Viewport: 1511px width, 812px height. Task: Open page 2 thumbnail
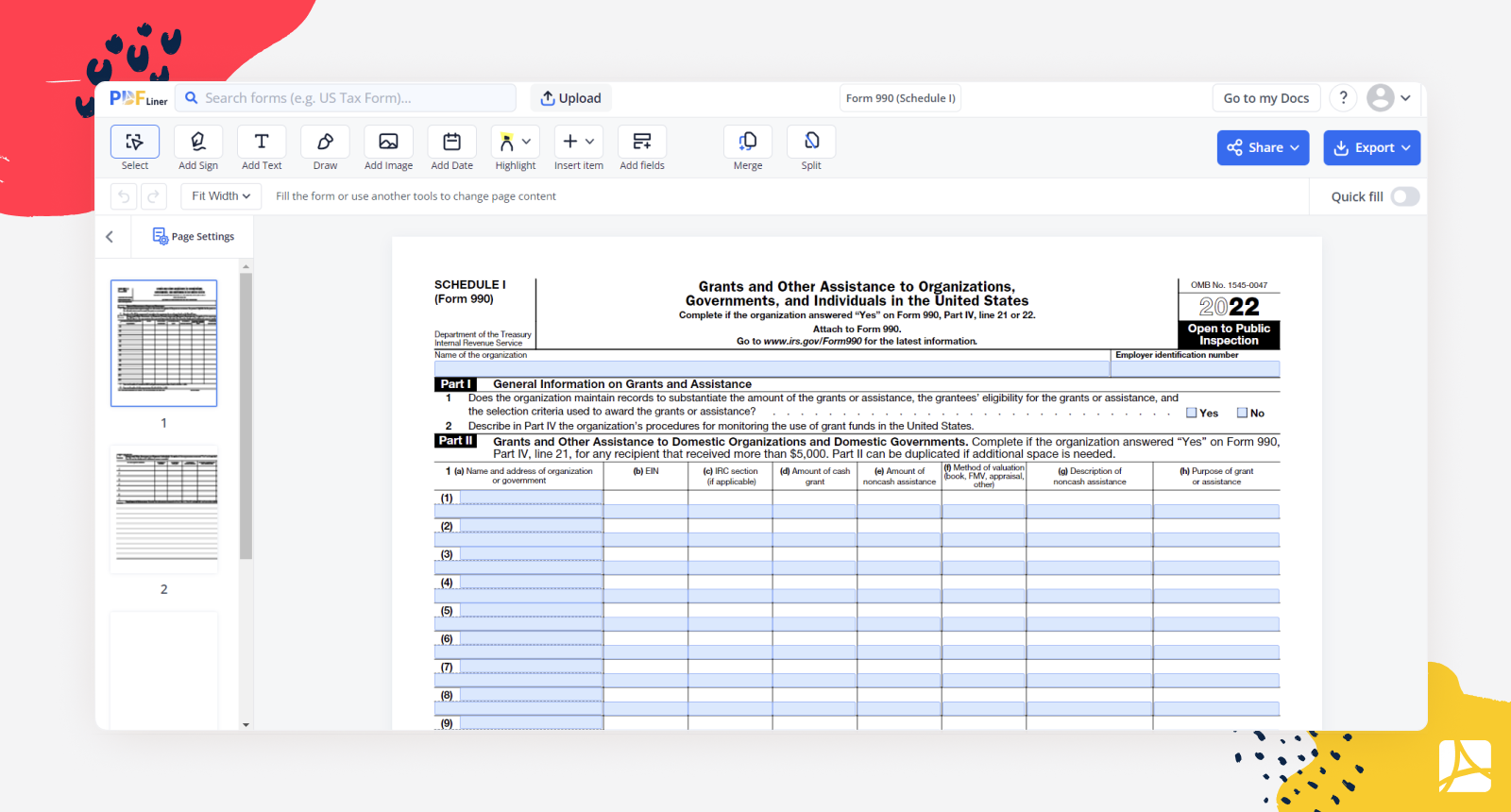tap(164, 510)
